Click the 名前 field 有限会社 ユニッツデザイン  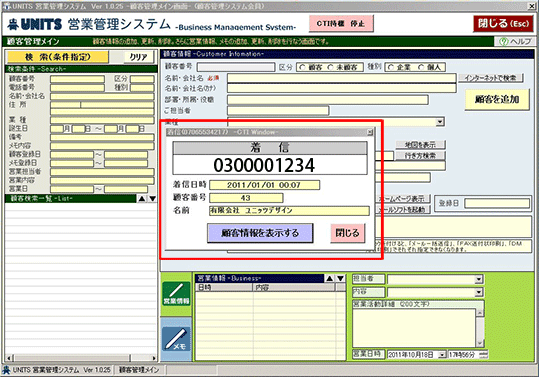pos(289,210)
